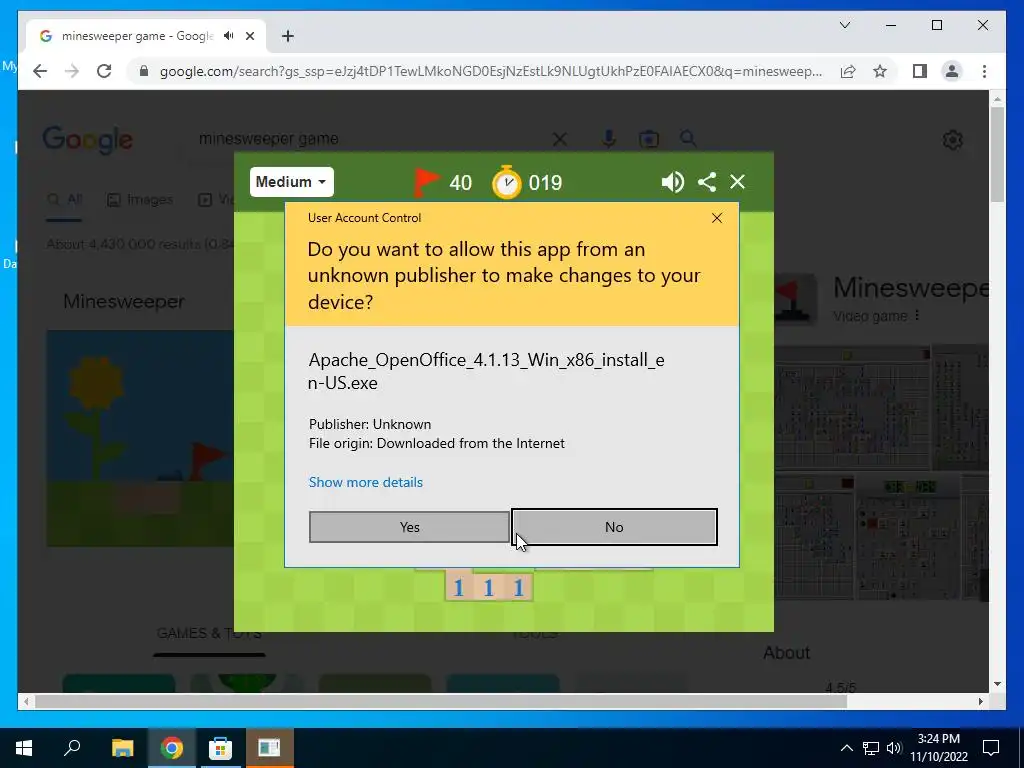Screen dimensions: 1024x768
Task: Click No in User Account Control dialog
Action: click(614, 527)
